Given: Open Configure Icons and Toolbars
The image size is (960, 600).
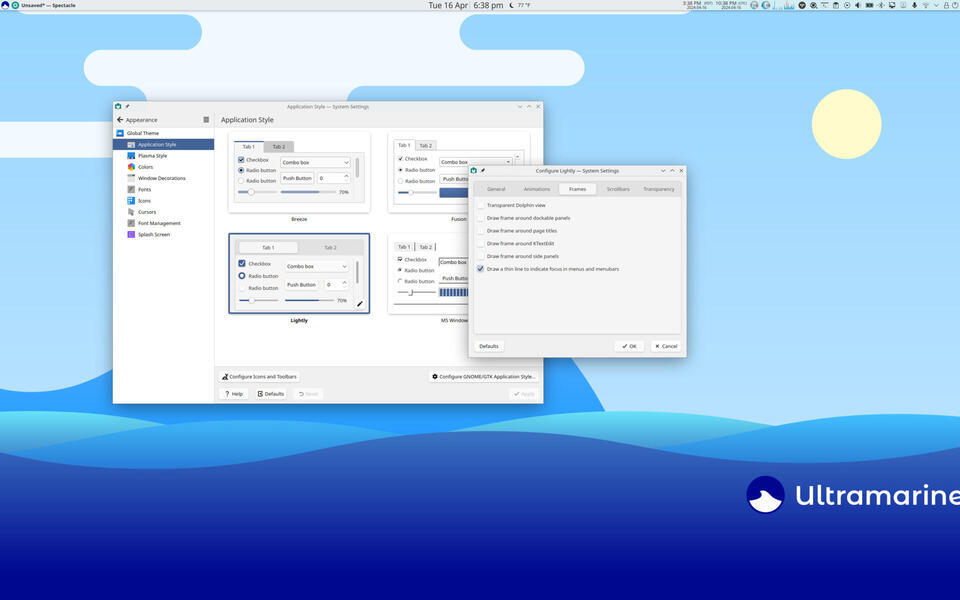Looking at the screenshot, I should coord(260,377).
